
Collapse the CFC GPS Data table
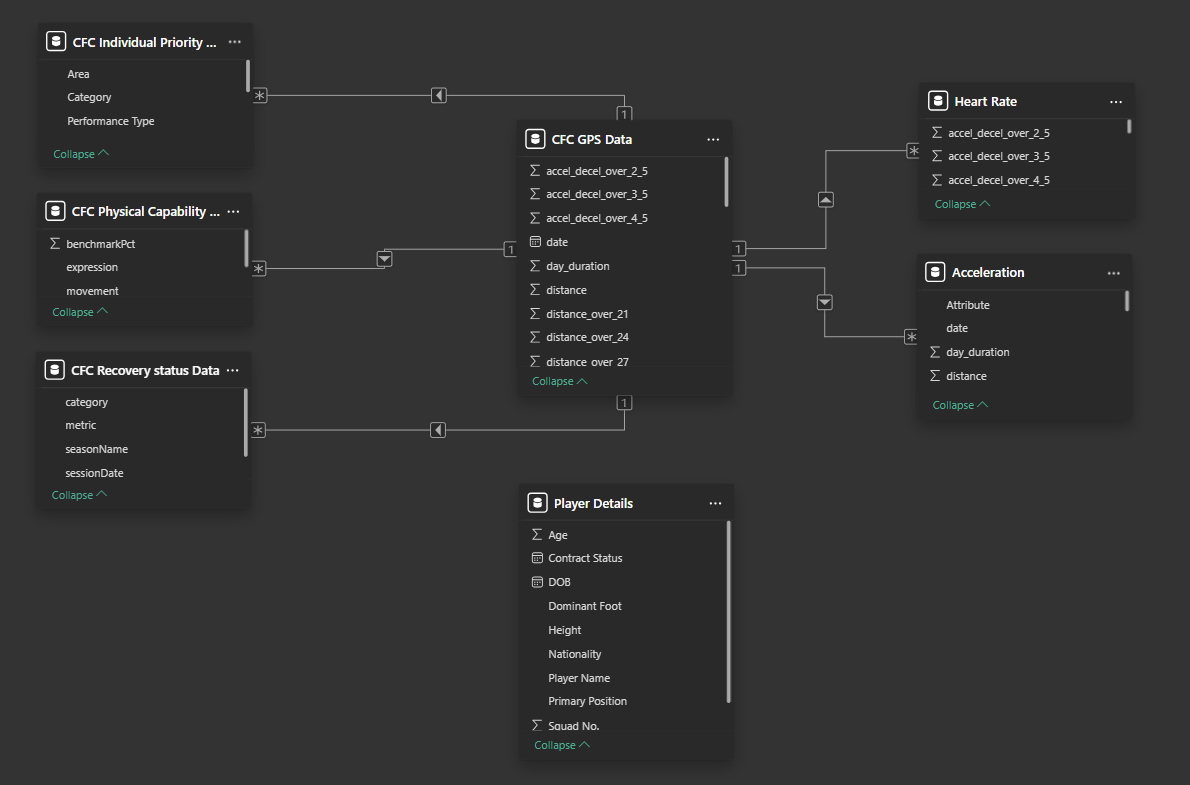[x=559, y=381]
